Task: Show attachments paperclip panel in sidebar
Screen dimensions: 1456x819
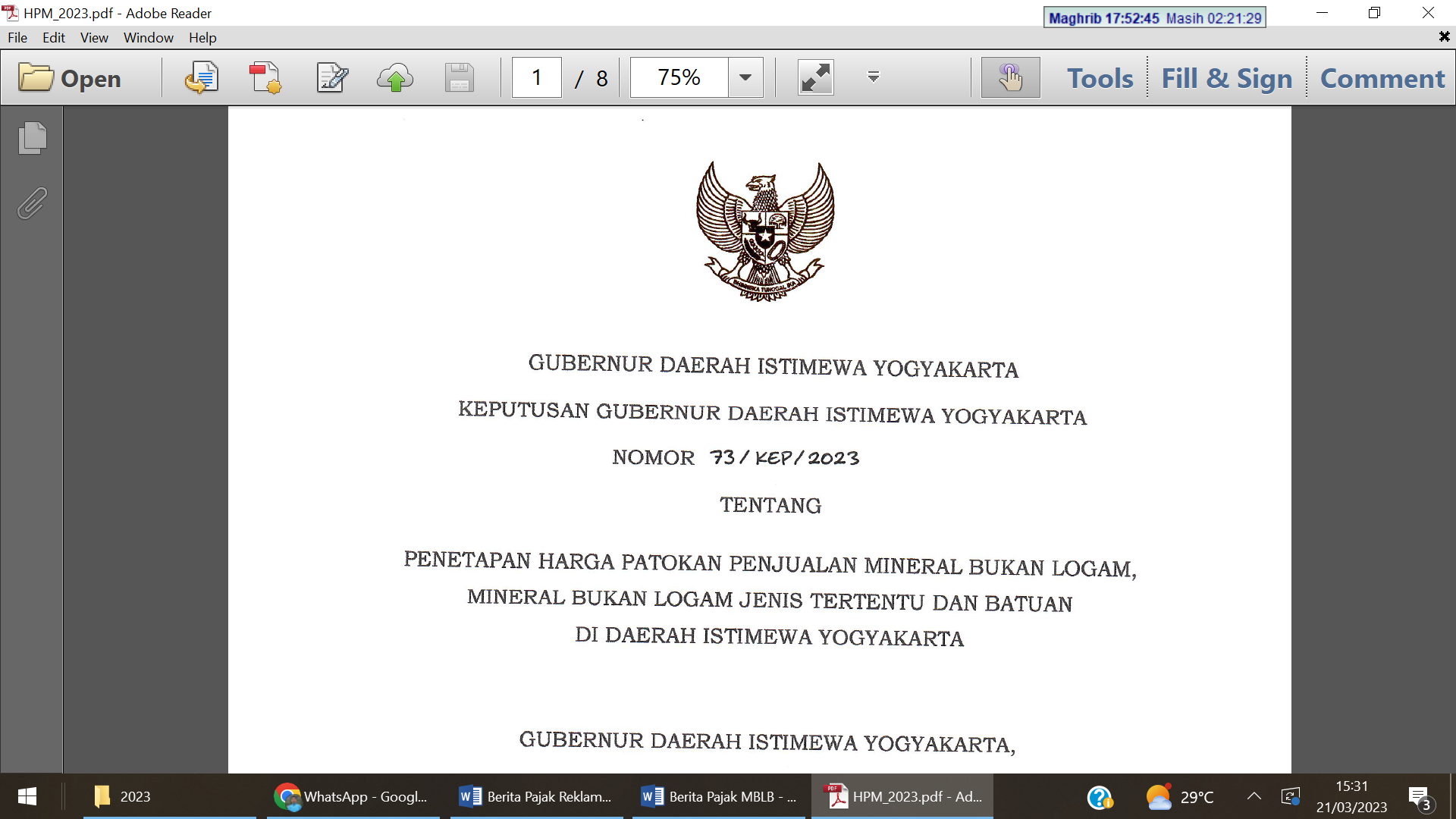Action: [32, 203]
